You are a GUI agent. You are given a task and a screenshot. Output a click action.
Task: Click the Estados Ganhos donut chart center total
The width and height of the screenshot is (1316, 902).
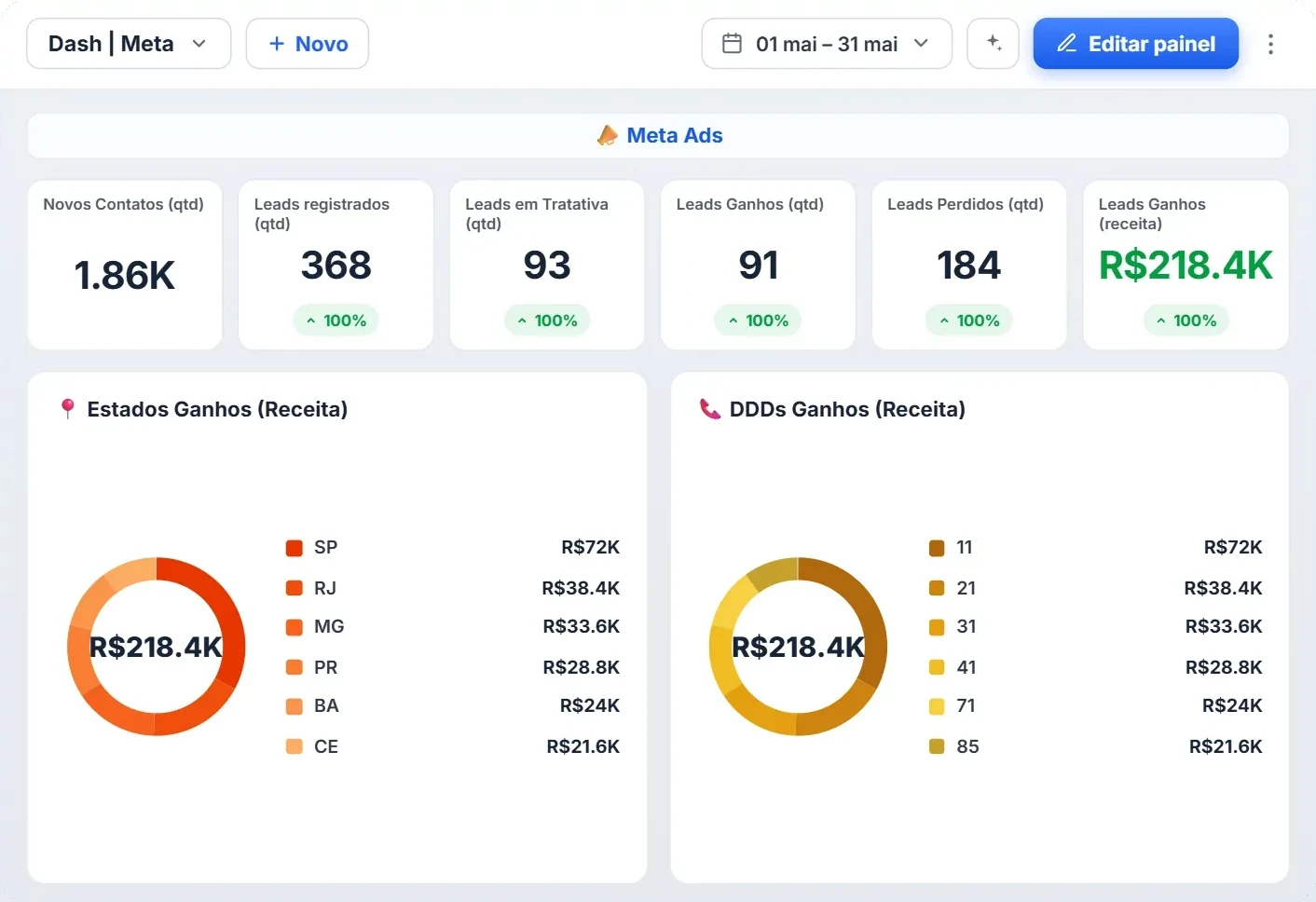[x=156, y=647]
